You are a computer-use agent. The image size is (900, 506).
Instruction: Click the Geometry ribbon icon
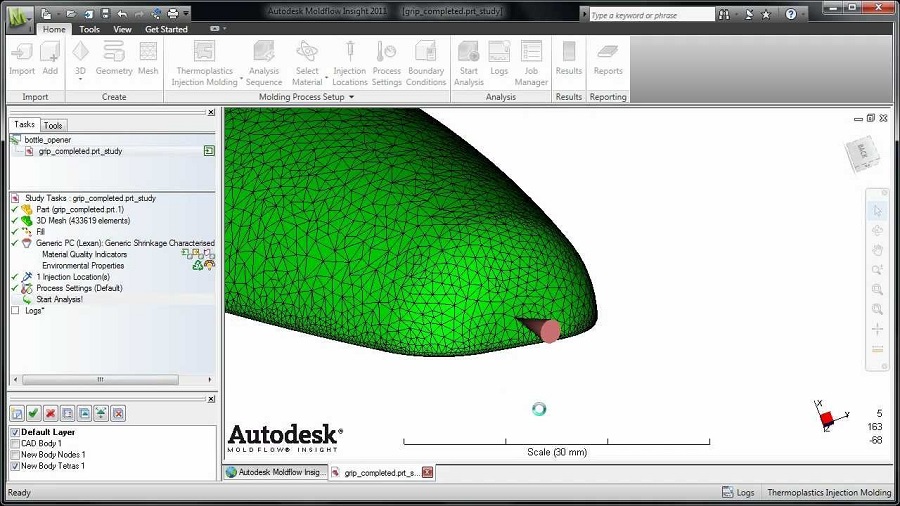point(114,58)
